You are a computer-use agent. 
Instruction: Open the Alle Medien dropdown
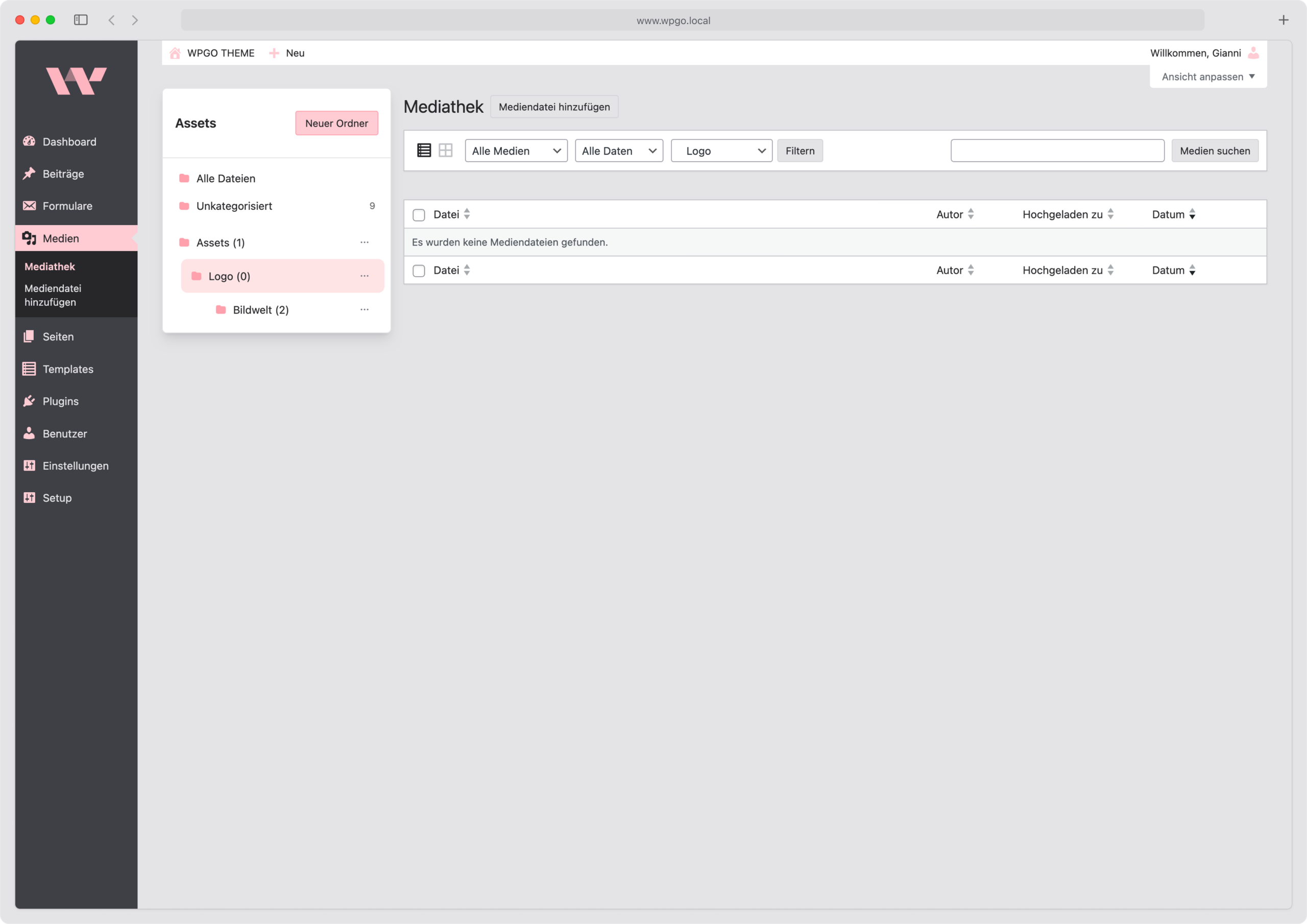516,150
